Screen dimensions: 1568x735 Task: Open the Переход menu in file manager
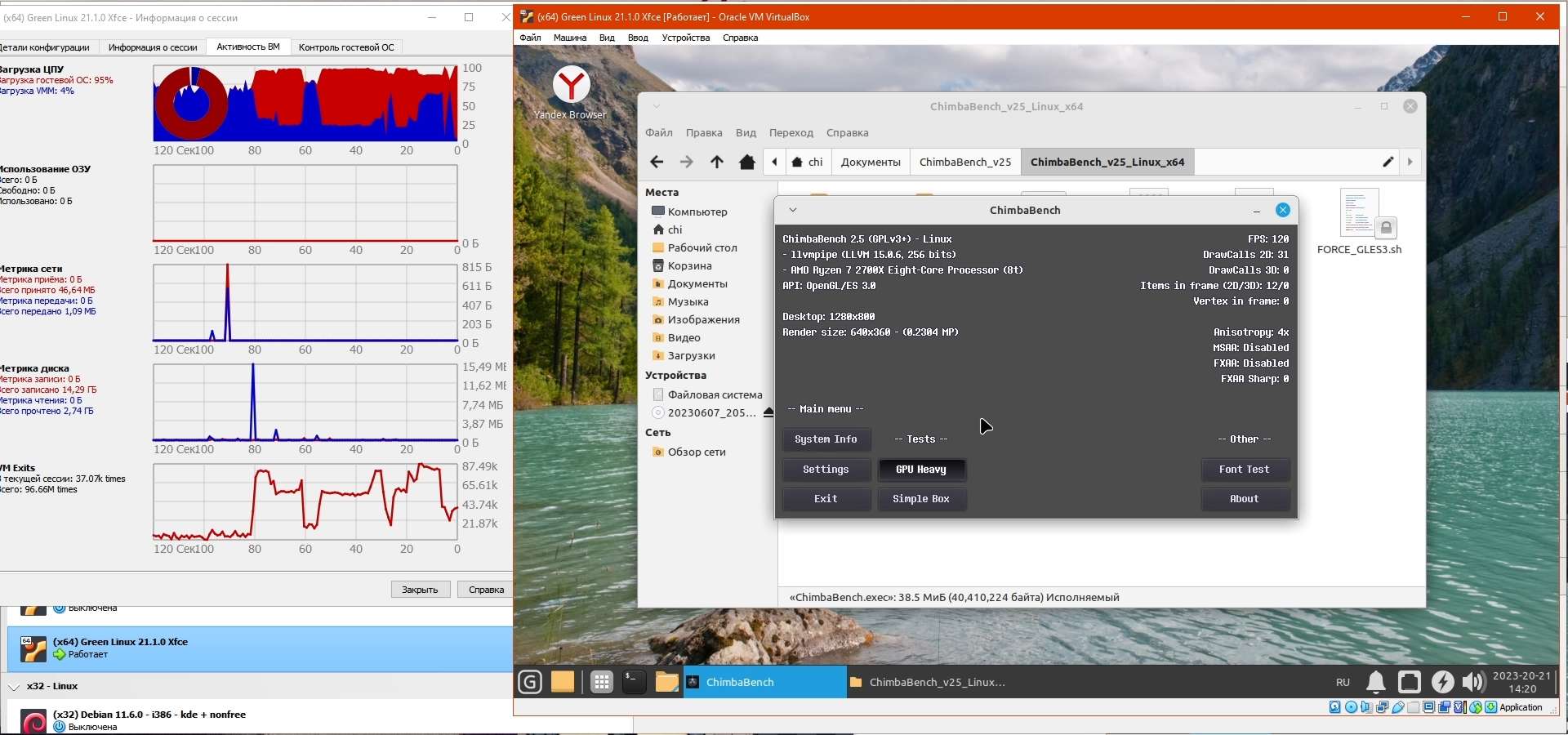pos(791,132)
